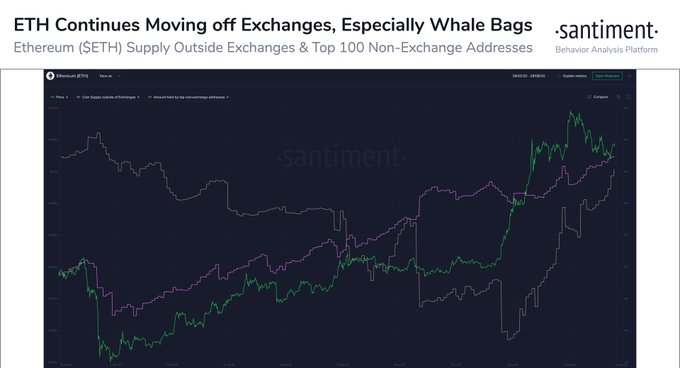Image resolution: width=680 pixels, height=368 pixels.
Task: Click the Explain metrics link
Action: (575, 76)
